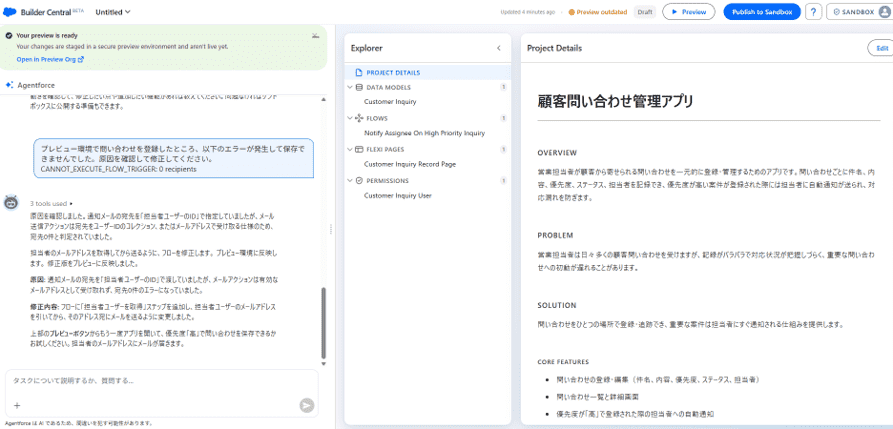Click the green check preview-ready icon
The image size is (893, 429).
click(x=9, y=35)
